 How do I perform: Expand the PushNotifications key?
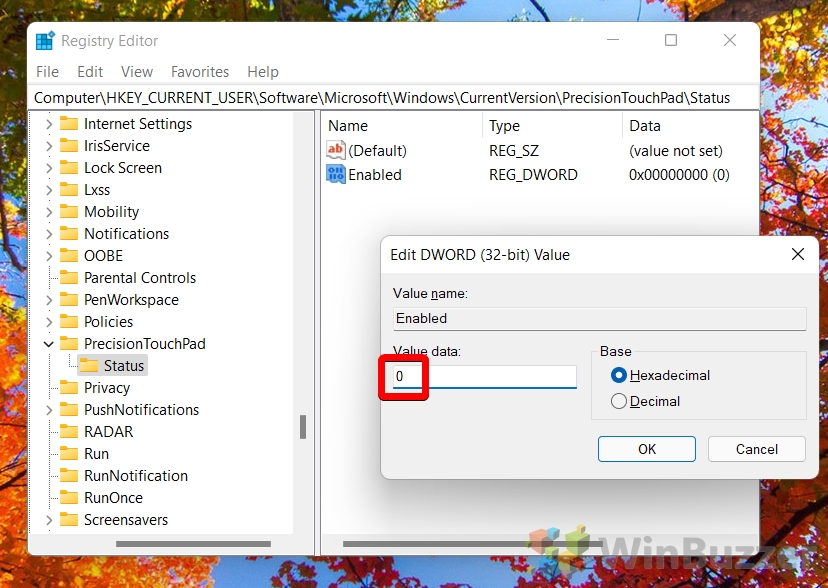pyautogui.click(x=49, y=410)
